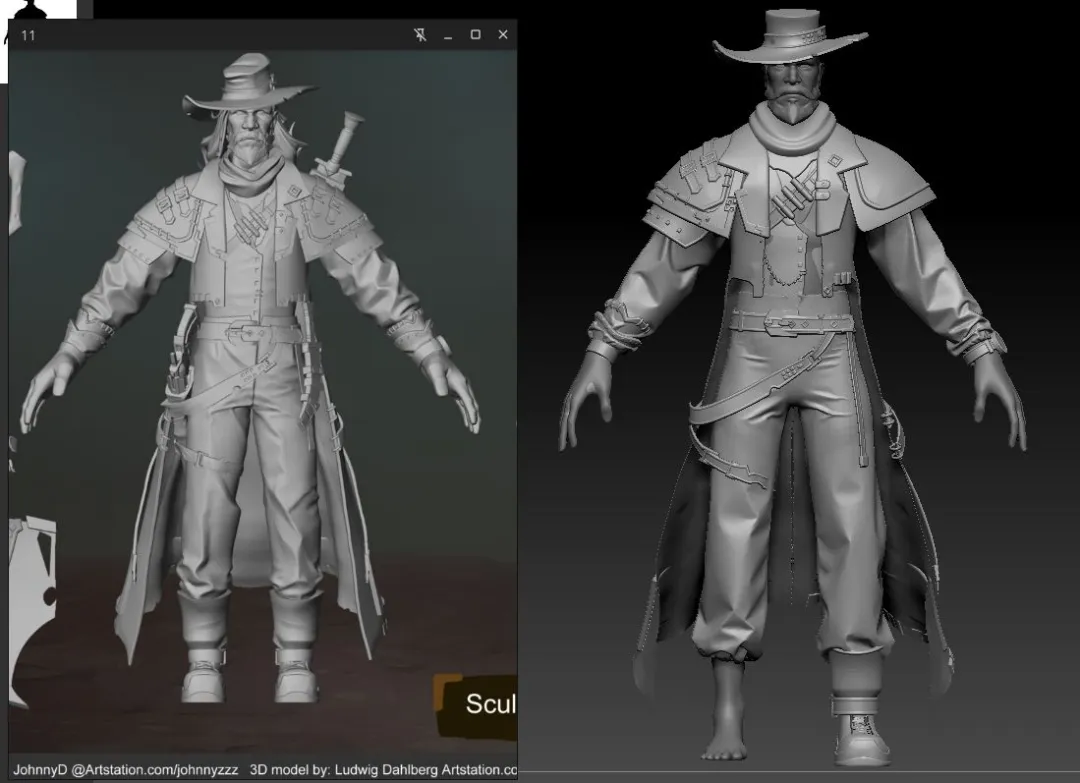The height and width of the screenshot is (783, 1080).
Task: Click the title '11' of the reference window
Action: click(28, 35)
